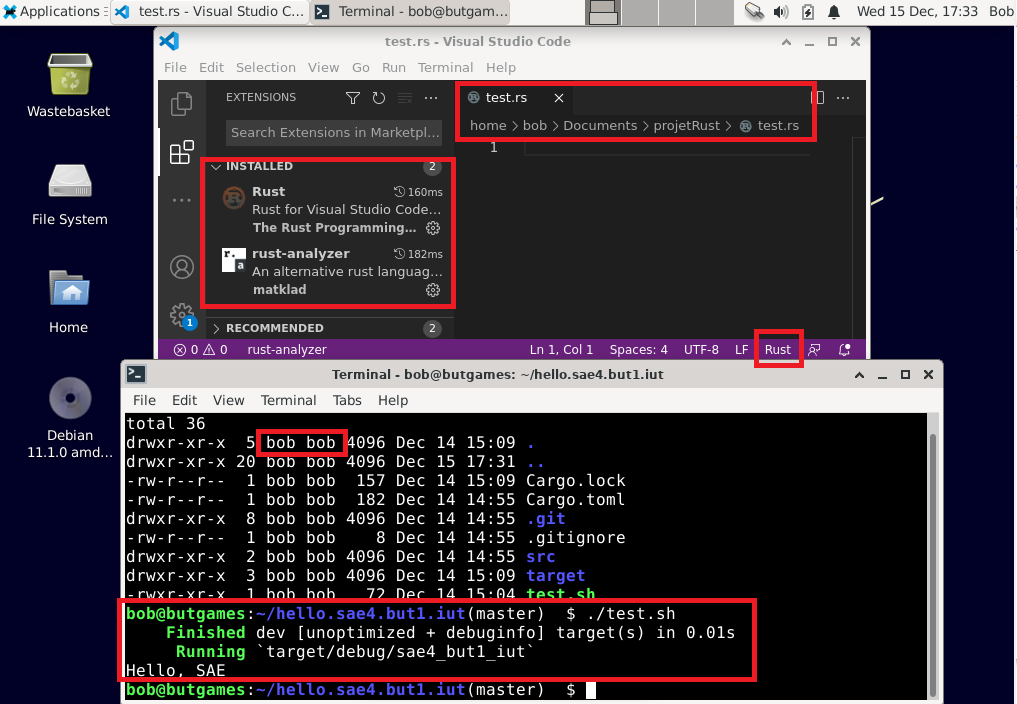Click the projetRust breadcrumb segment
Image resolution: width=1017 pixels, height=704 pixels.
pos(686,126)
